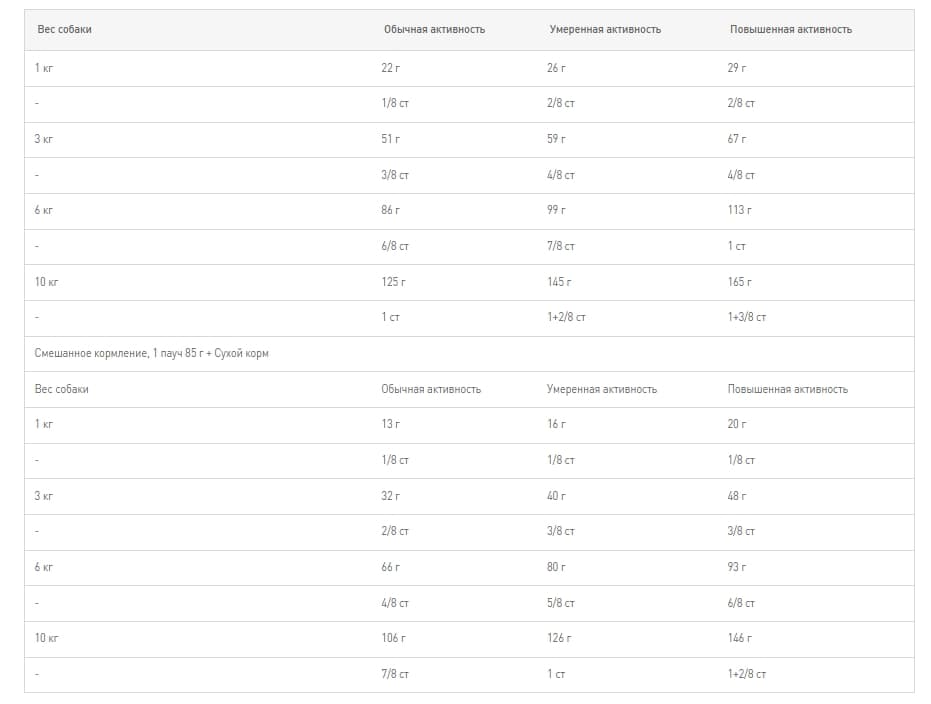931x704 pixels.
Task: Click the "126 г" cell
Action: click(559, 638)
